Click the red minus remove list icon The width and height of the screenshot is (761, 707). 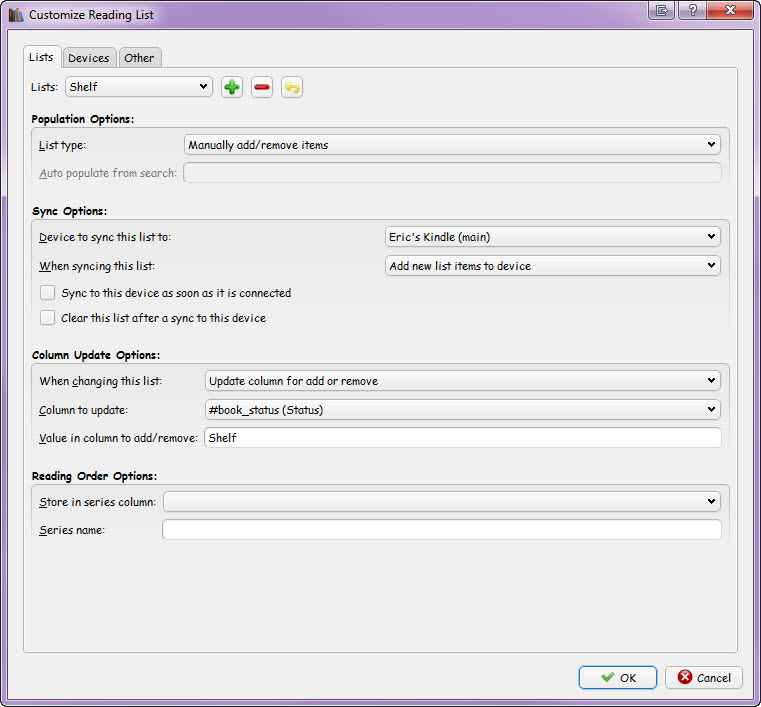click(262, 87)
